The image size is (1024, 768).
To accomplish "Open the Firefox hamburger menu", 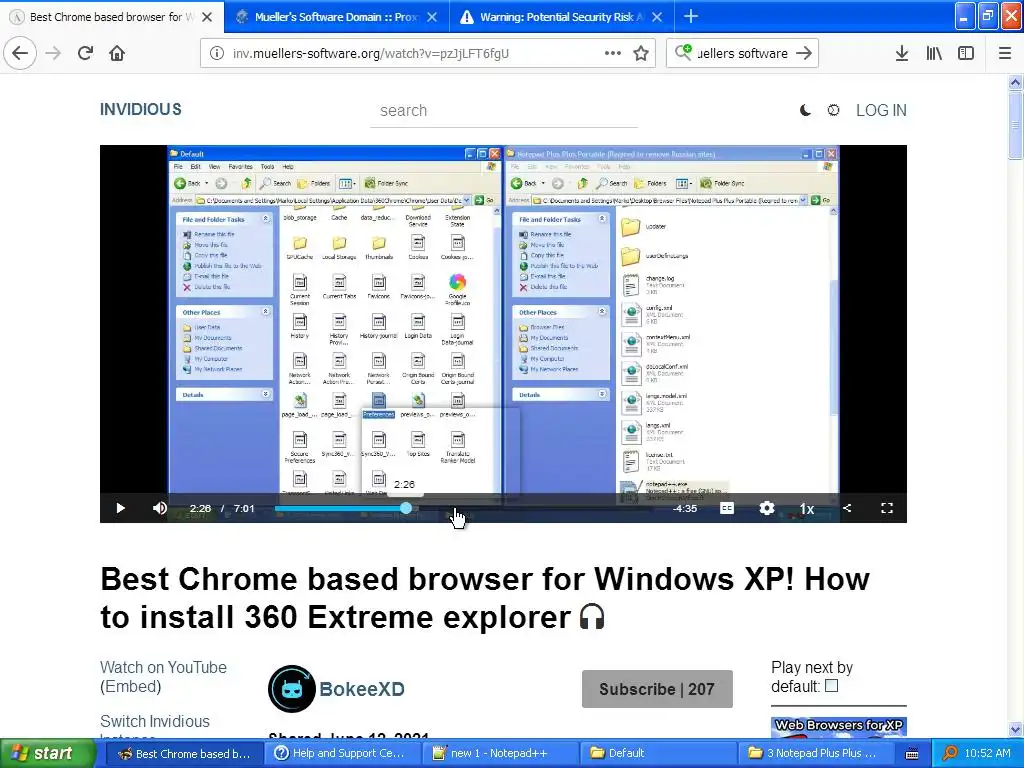I will [1005, 54].
